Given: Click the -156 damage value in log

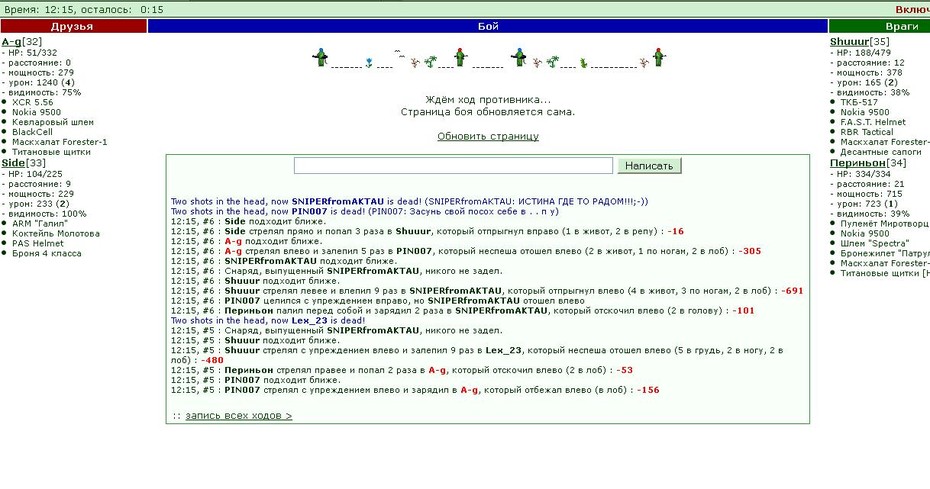Looking at the screenshot, I should 648,390.
